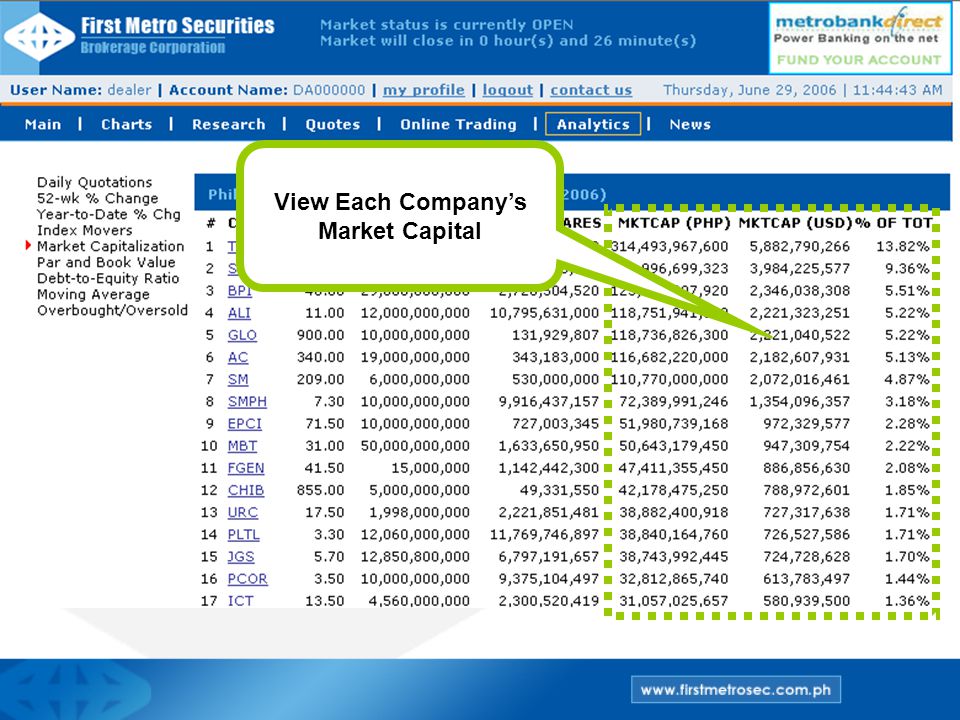
Task: Open the JGS stock link
Action: [241, 556]
